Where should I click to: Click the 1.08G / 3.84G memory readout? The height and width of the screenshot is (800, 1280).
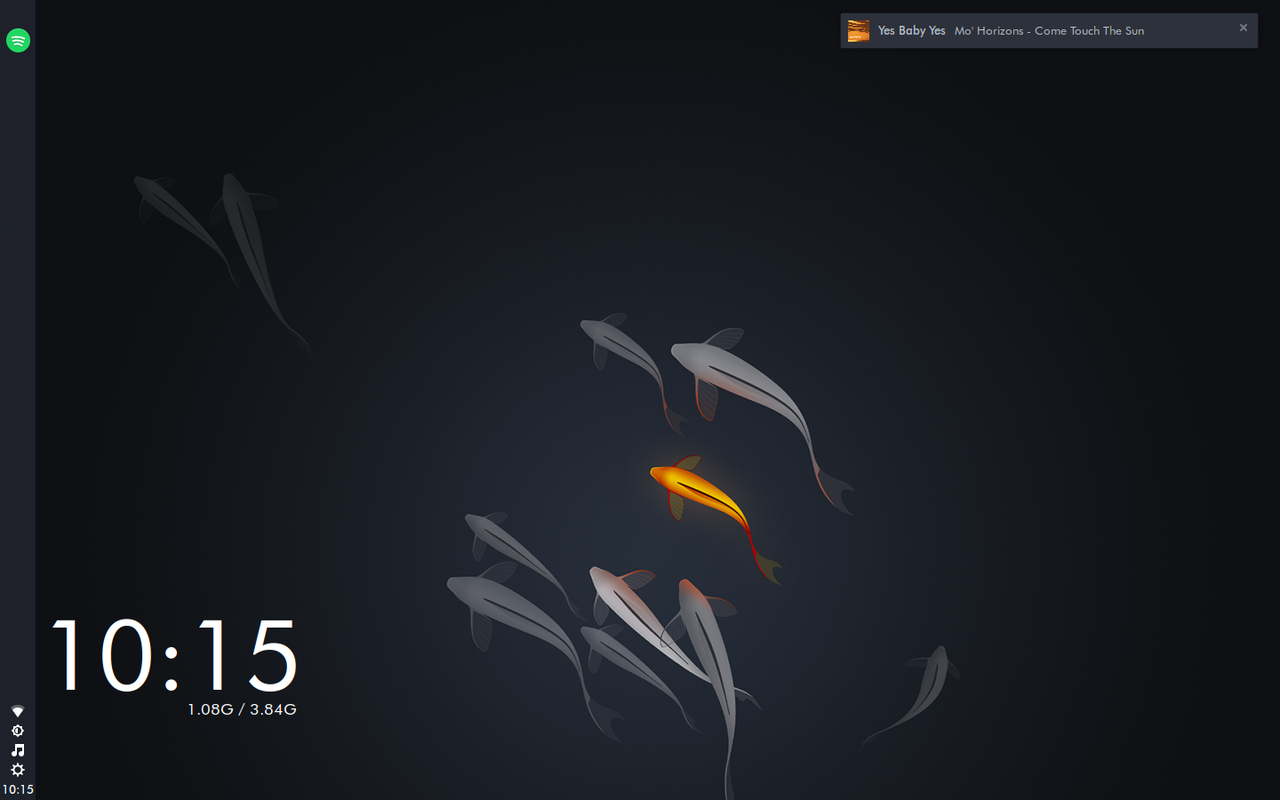click(x=242, y=710)
